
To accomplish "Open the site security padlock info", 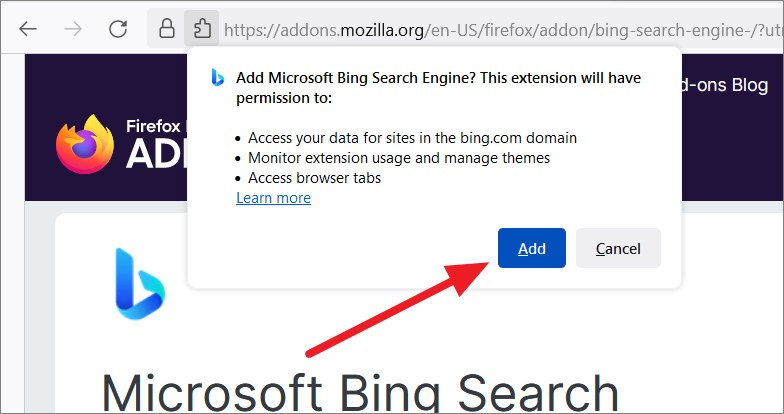I will click(x=167, y=29).
